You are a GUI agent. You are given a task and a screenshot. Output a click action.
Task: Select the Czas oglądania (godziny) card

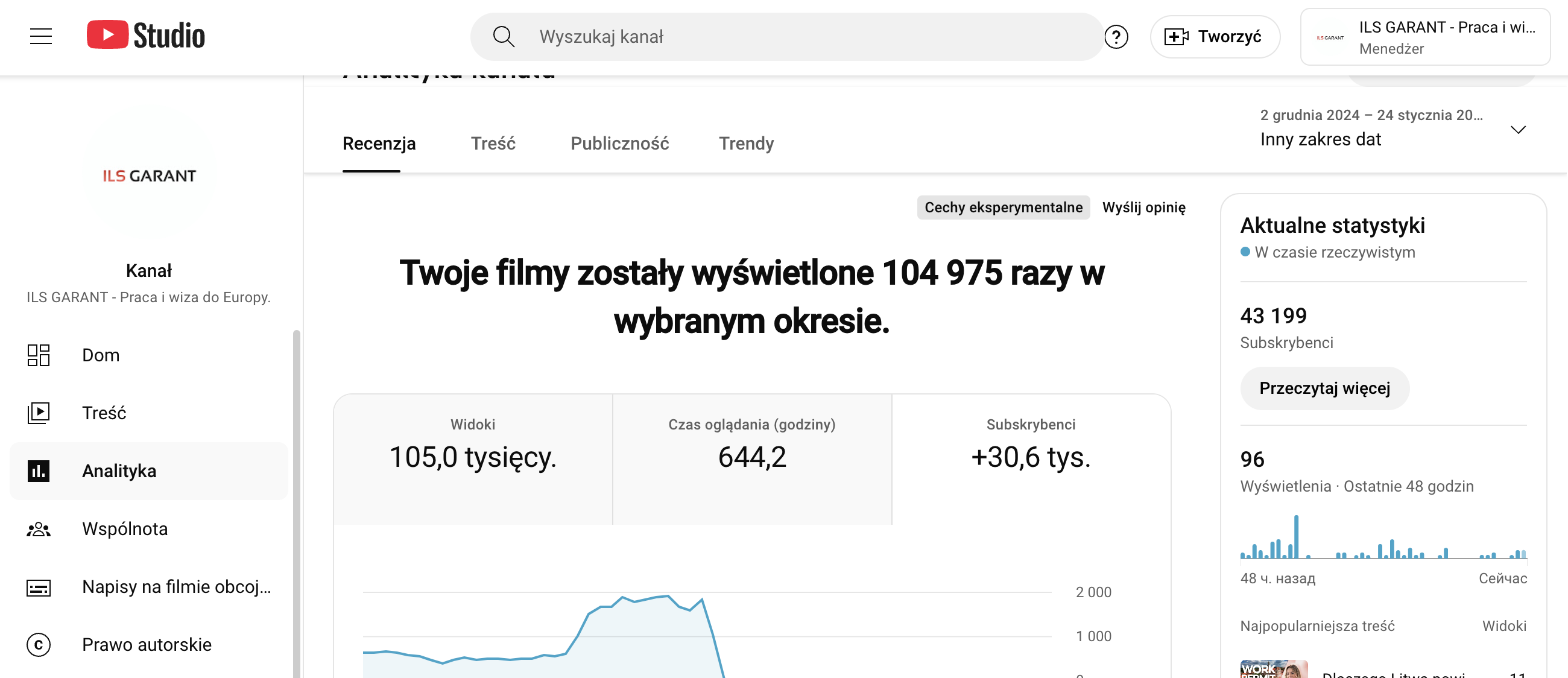[752, 459]
